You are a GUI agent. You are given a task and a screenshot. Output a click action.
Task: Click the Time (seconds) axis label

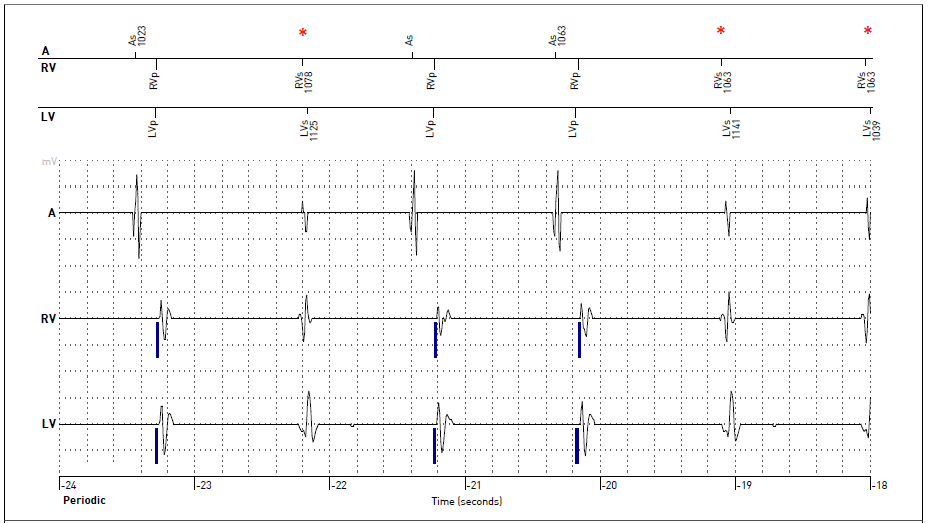click(x=466, y=500)
